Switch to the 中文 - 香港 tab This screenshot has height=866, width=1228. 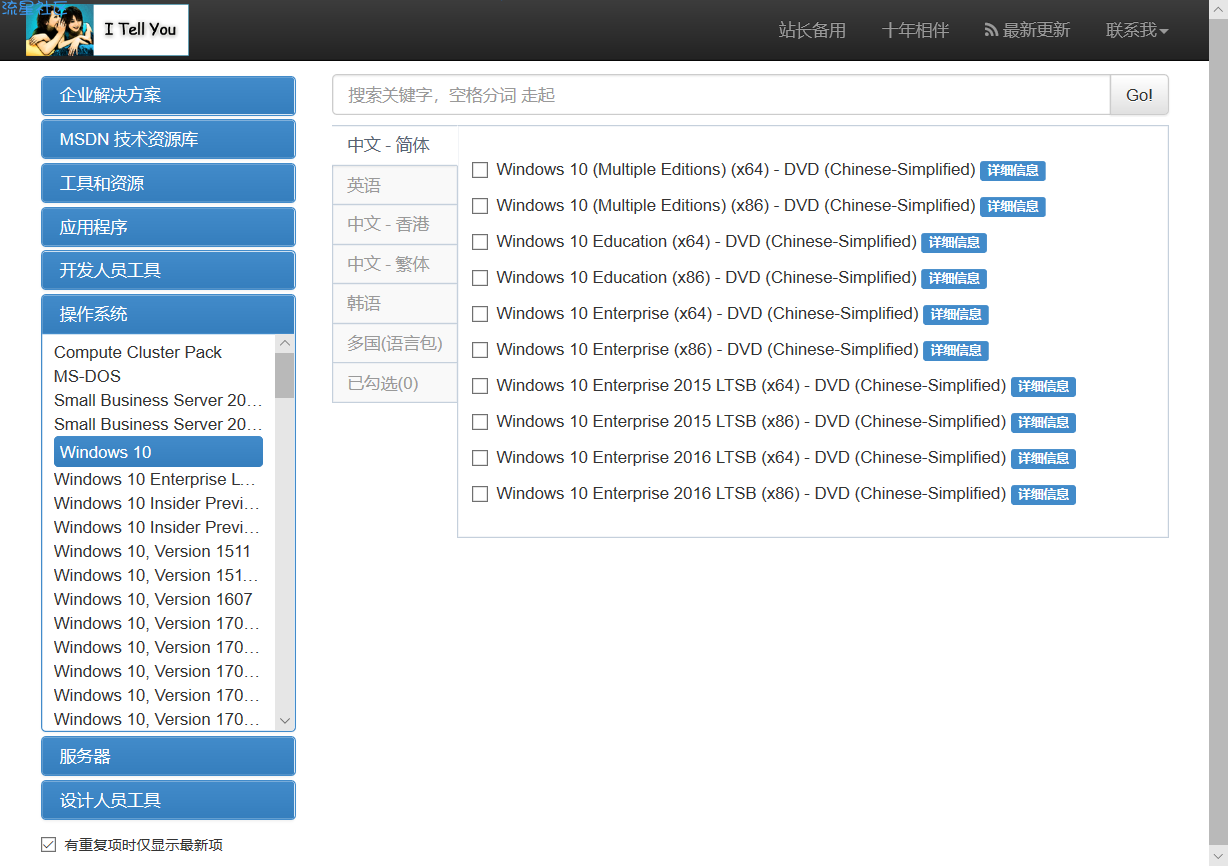click(x=395, y=224)
